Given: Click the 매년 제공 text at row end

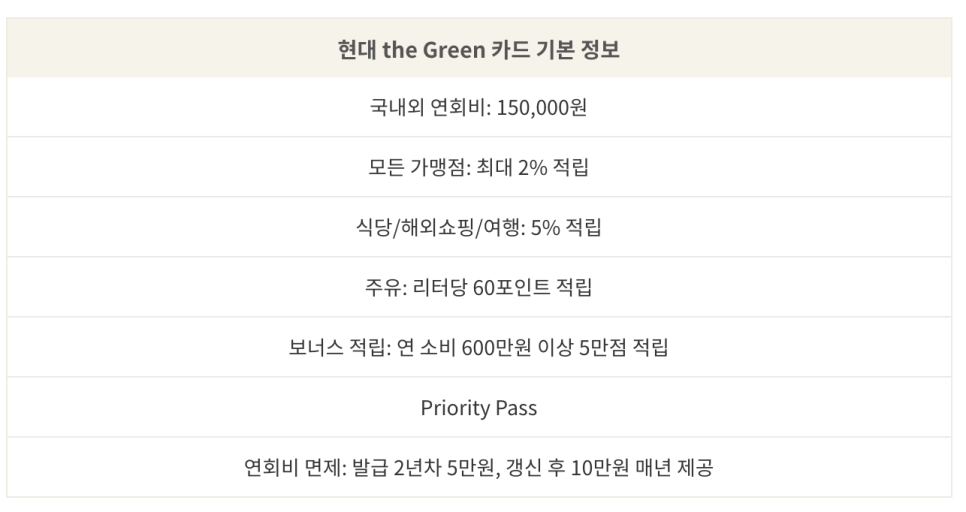Looking at the screenshot, I should click(x=675, y=468).
